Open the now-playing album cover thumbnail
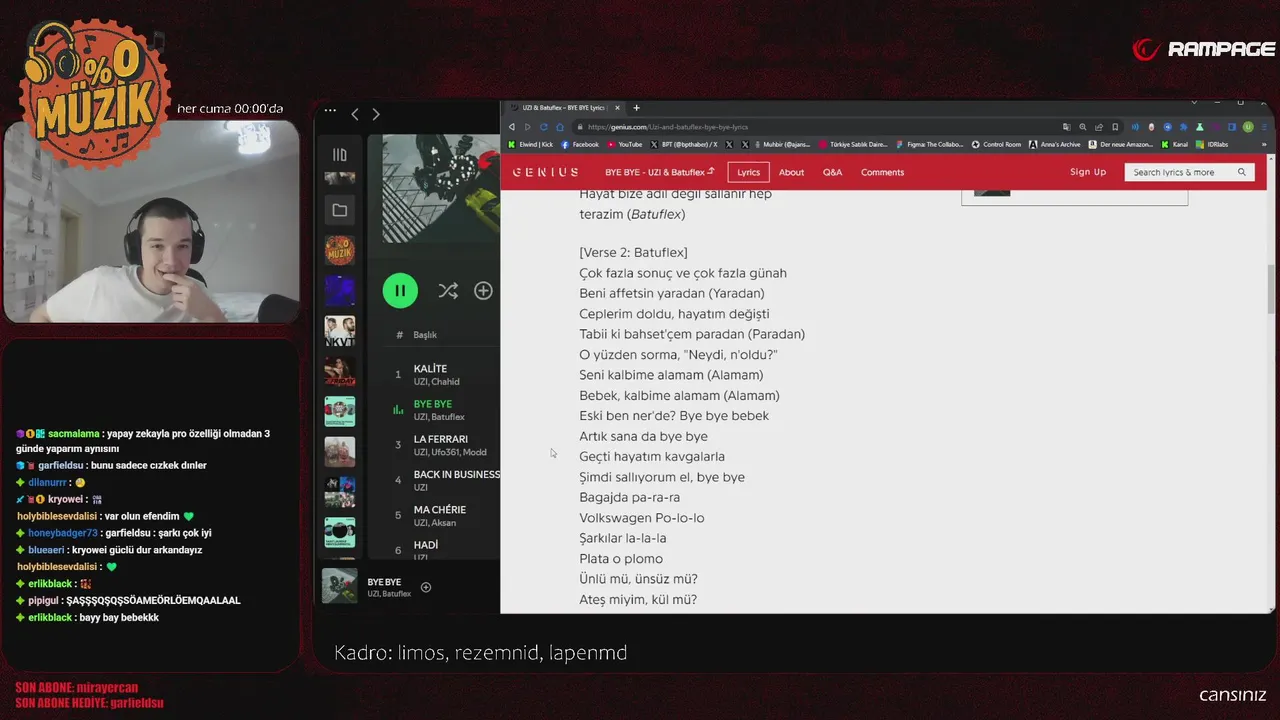The height and width of the screenshot is (720, 1280). coord(339,586)
